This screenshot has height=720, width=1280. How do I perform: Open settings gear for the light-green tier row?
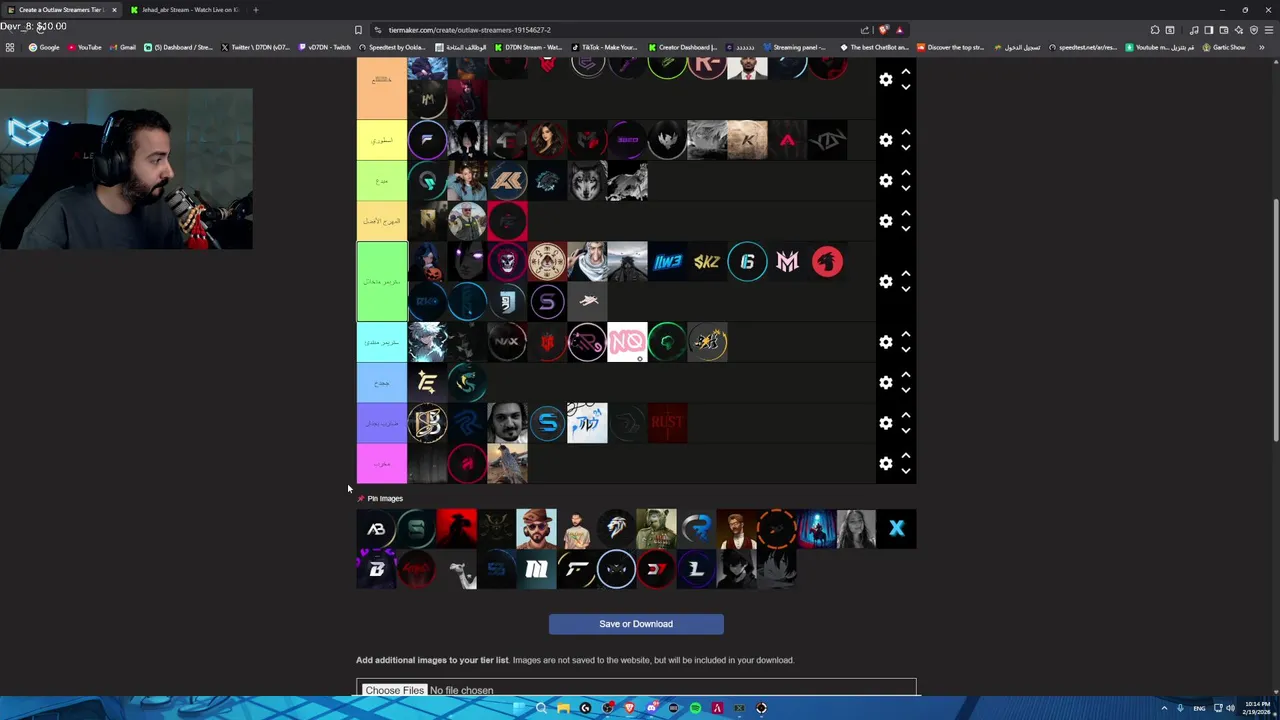(x=886, y=180)
